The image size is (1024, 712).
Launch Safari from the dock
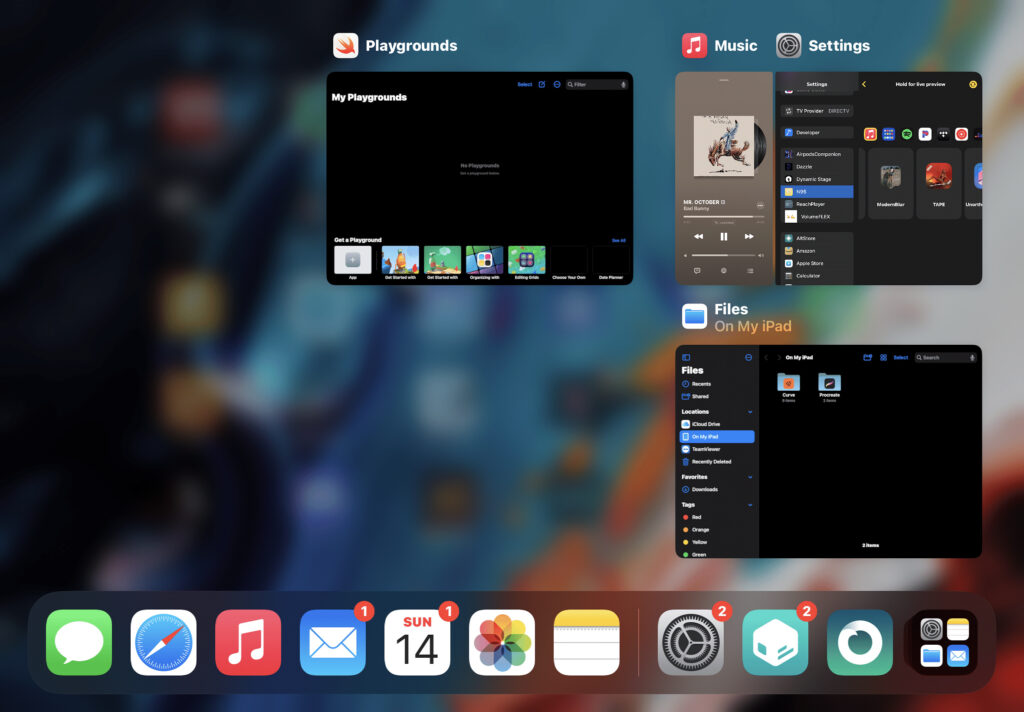(x=163, y=641)
